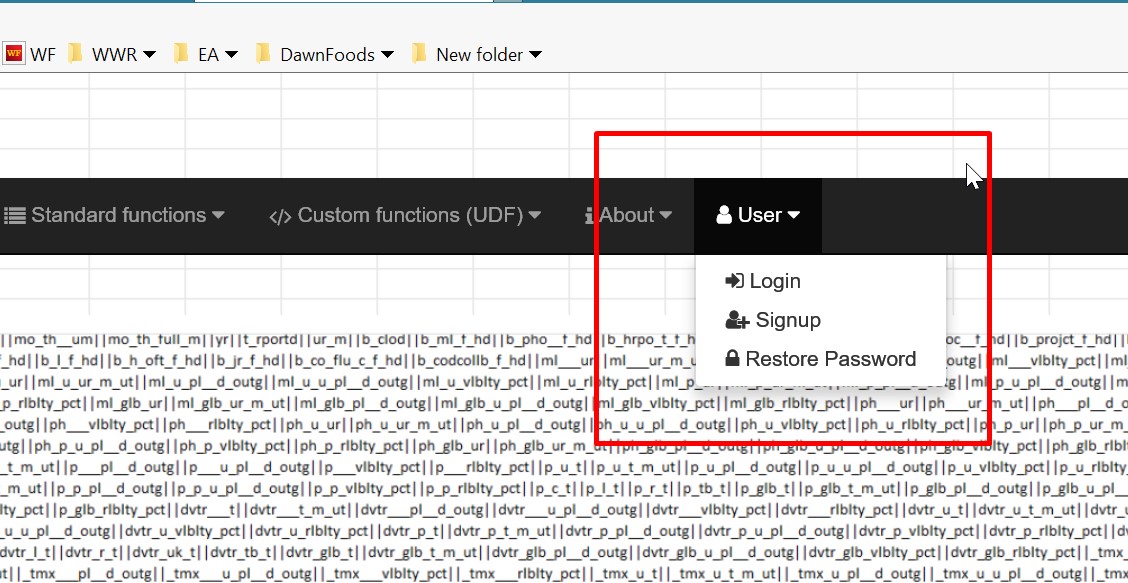Click the padlock icon beside Restore Password
This screenshot has height=583, width=1128.
coord(733,358)
